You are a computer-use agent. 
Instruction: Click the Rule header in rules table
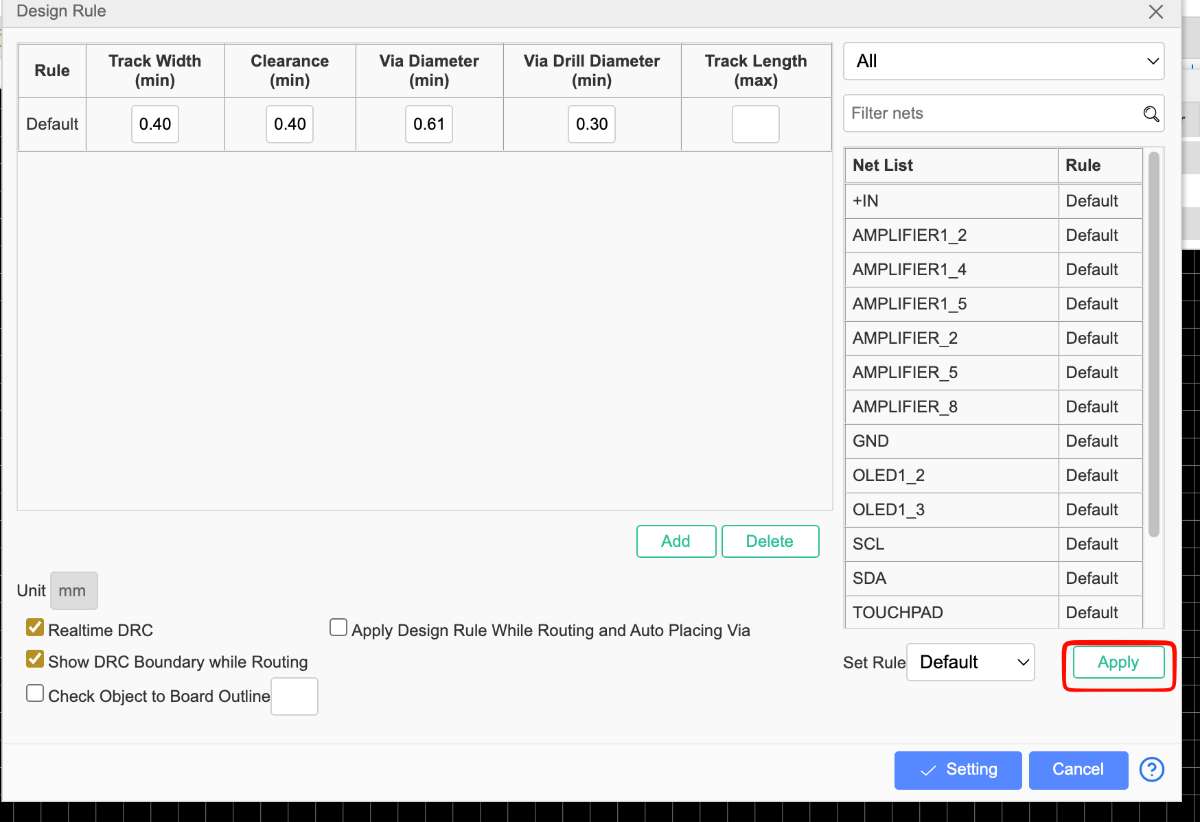(52, 70)
